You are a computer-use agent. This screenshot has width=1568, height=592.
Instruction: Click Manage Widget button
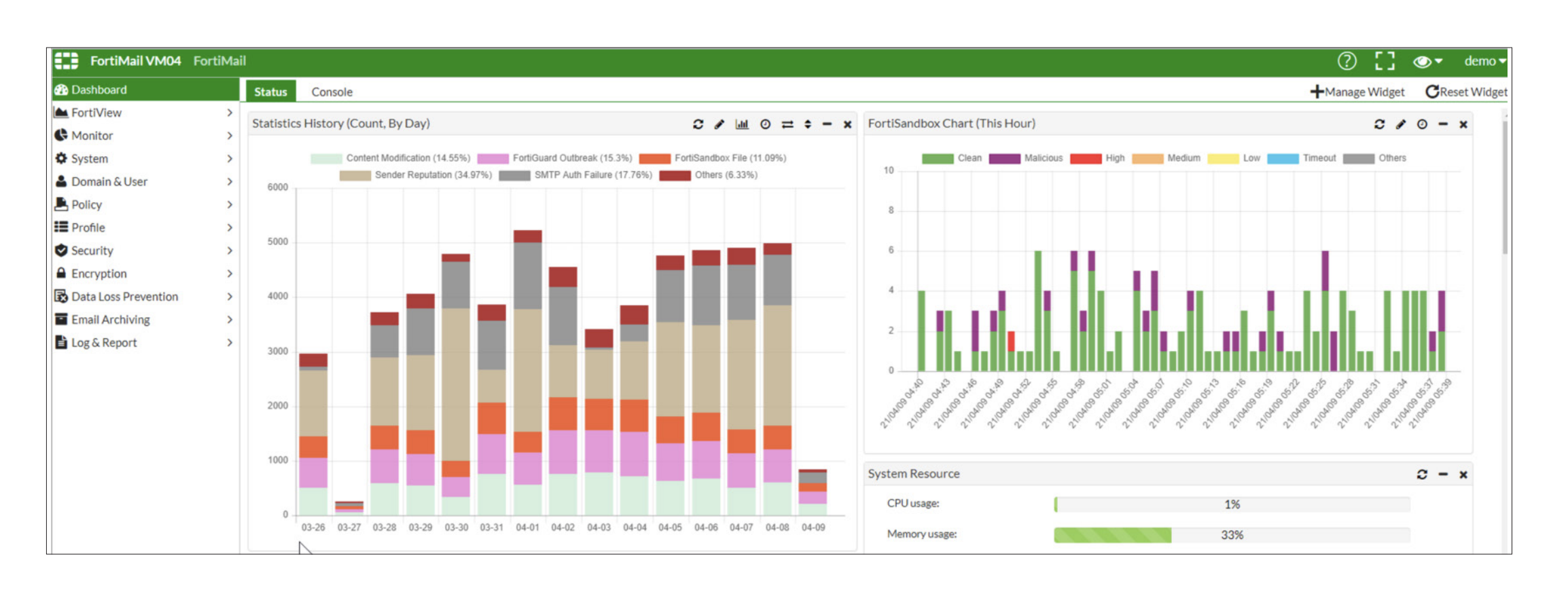click(1357, 92)
